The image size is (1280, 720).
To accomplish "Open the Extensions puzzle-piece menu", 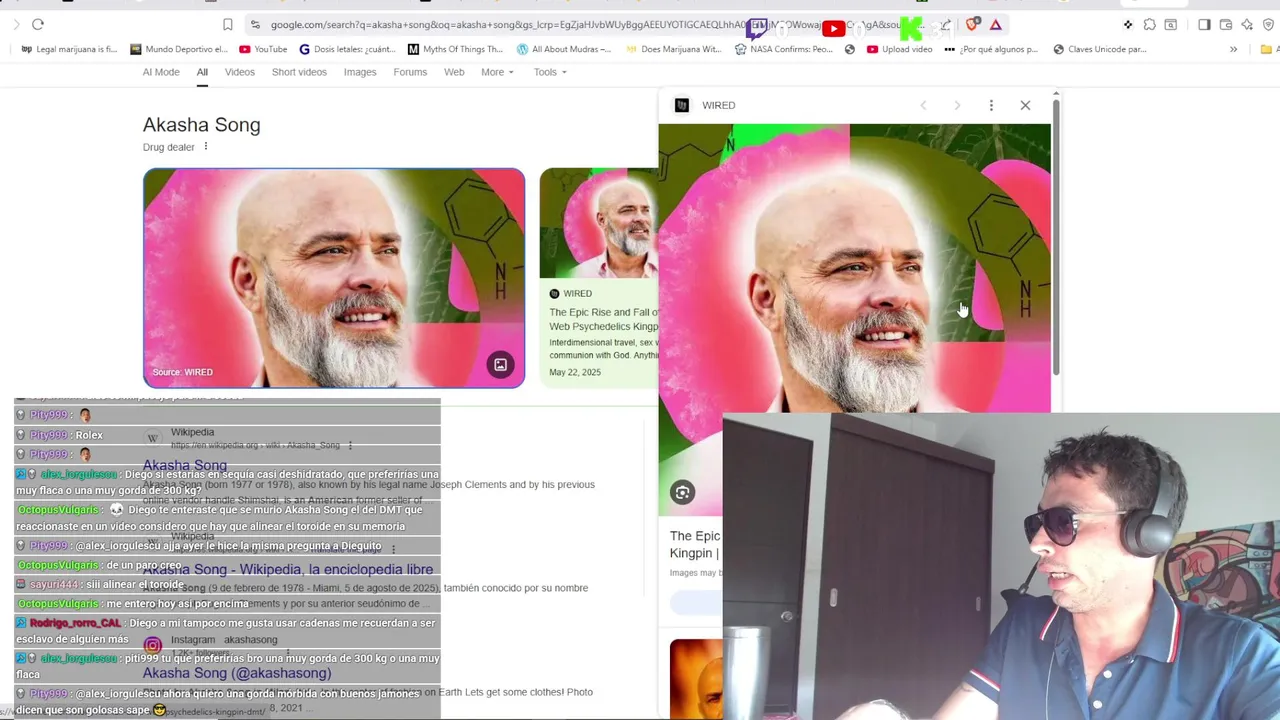I will (1149, 24).
